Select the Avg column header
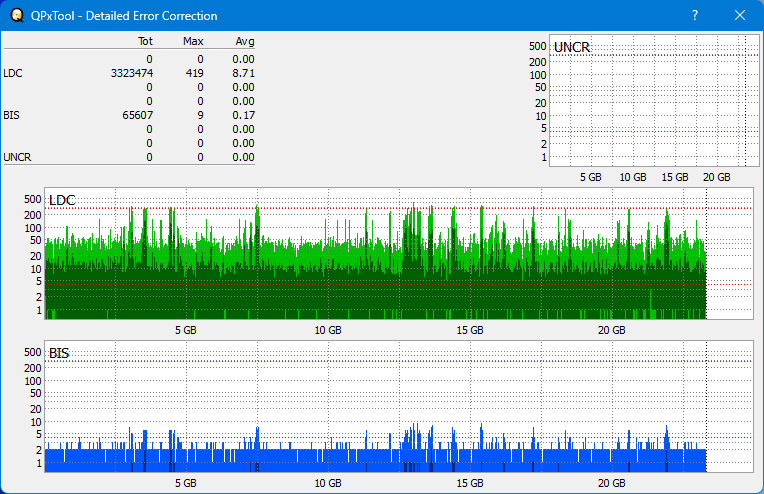The height and width of the screenshot is (494, 764). coord(244,41)
